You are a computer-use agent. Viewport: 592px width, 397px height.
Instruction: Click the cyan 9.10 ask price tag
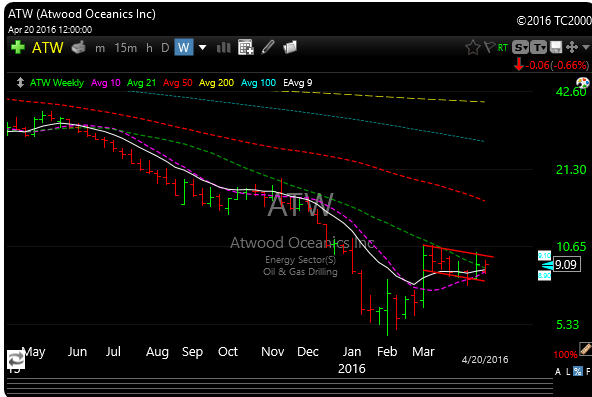coord(544,256)
